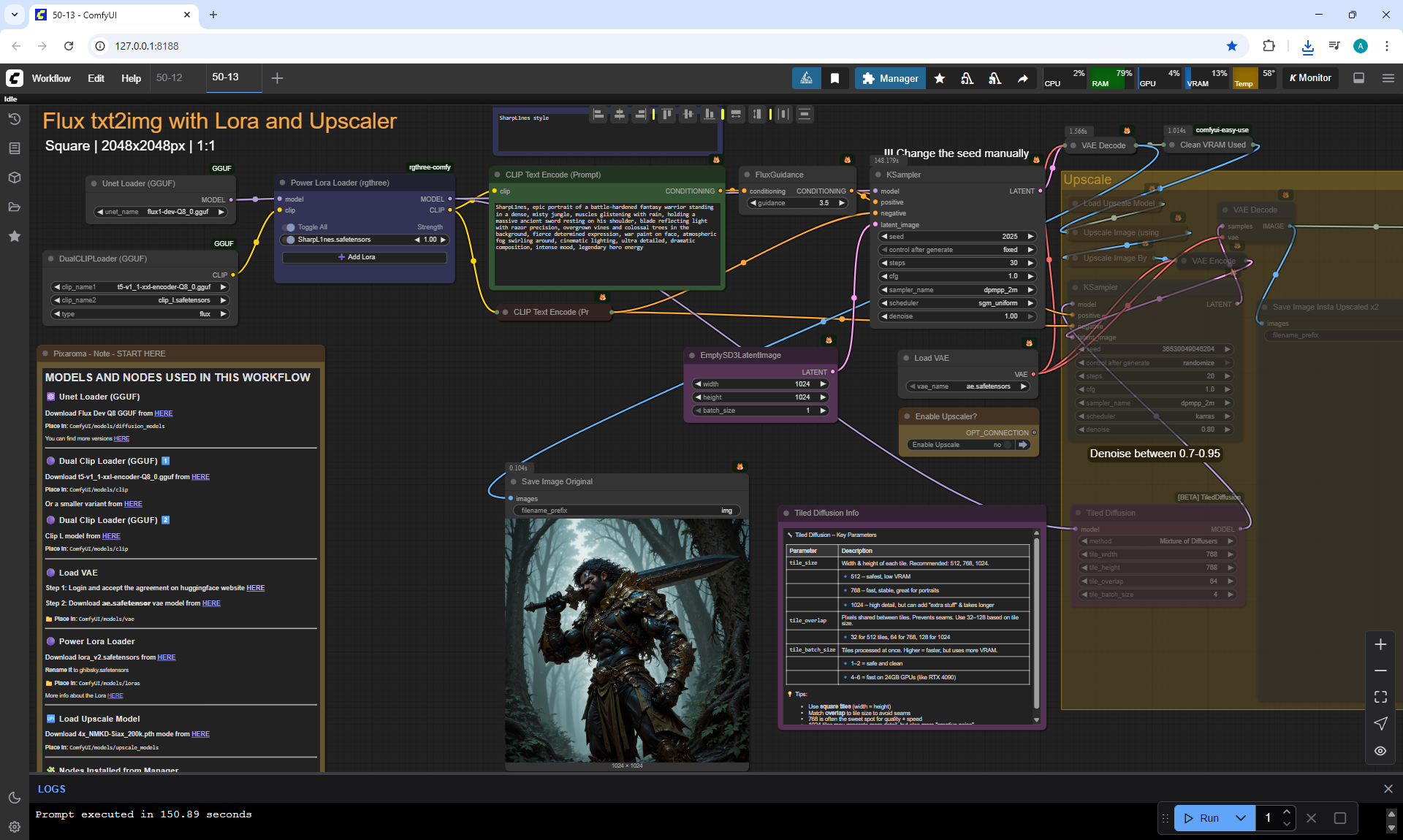Image resolution: width=1403 pixels, height=840 pixels.
Task: Open the ComfyUI Manager
Action: click(x=889, y=78)
